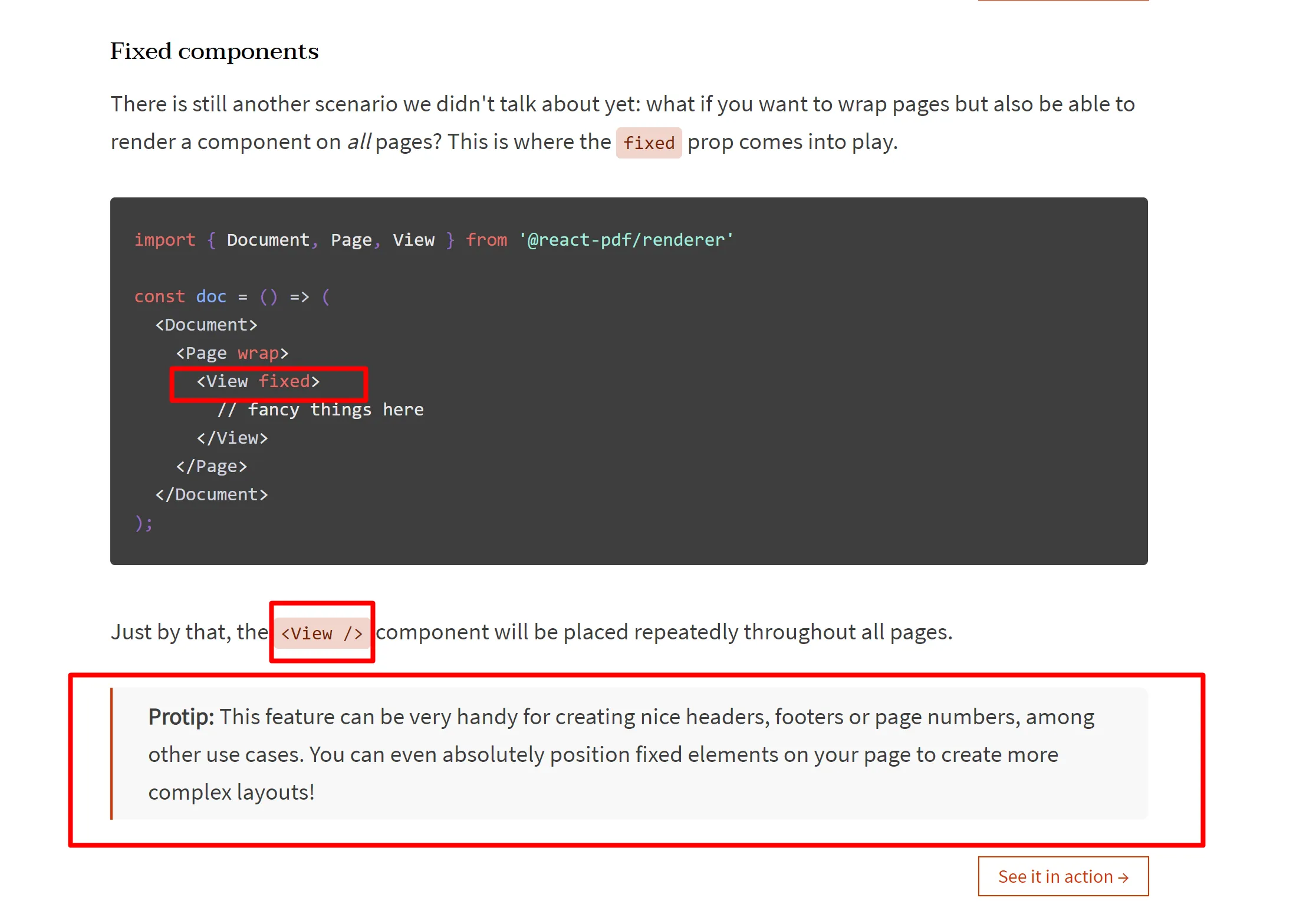The height and width of the screenshot is (924, 1293).
Task: Click the "// fancy things here" comment
Action: click(320, 410)
